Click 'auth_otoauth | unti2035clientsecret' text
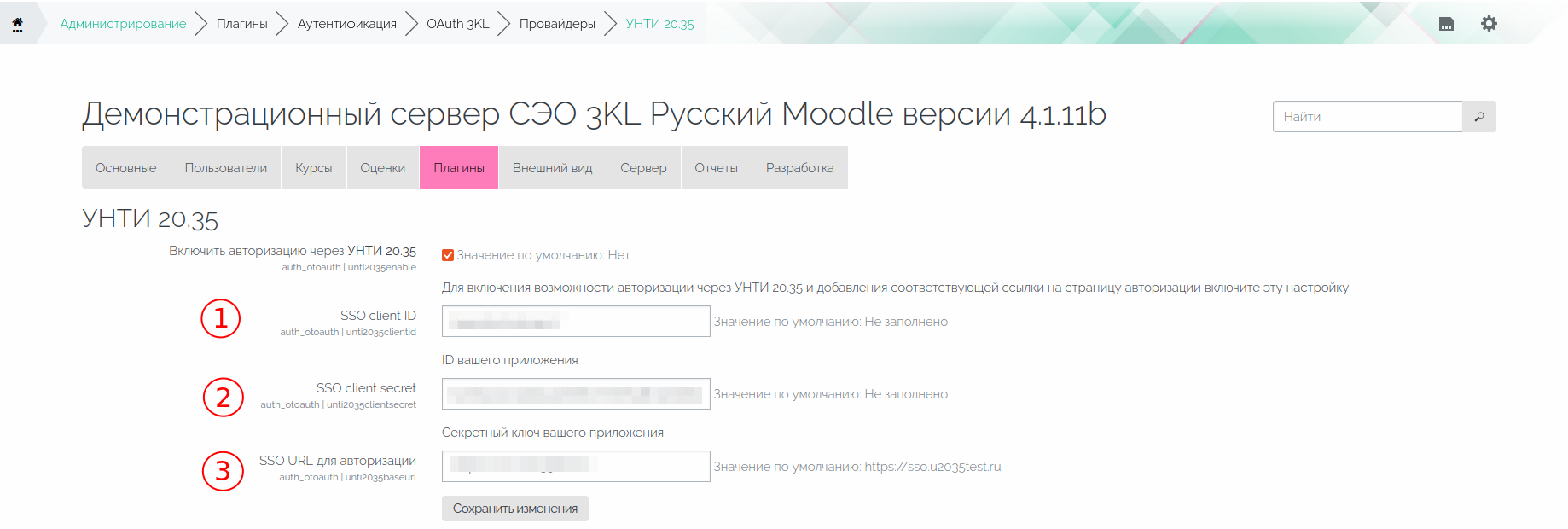 click(339, 405)
